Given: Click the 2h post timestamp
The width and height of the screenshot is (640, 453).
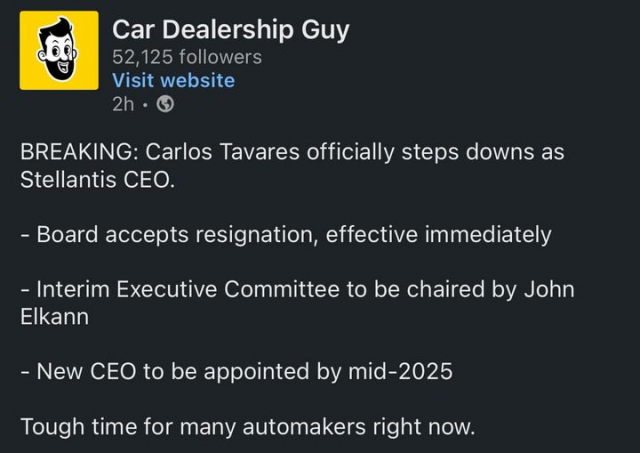Looking at the screenshot, I should click(x=122, y=103).
